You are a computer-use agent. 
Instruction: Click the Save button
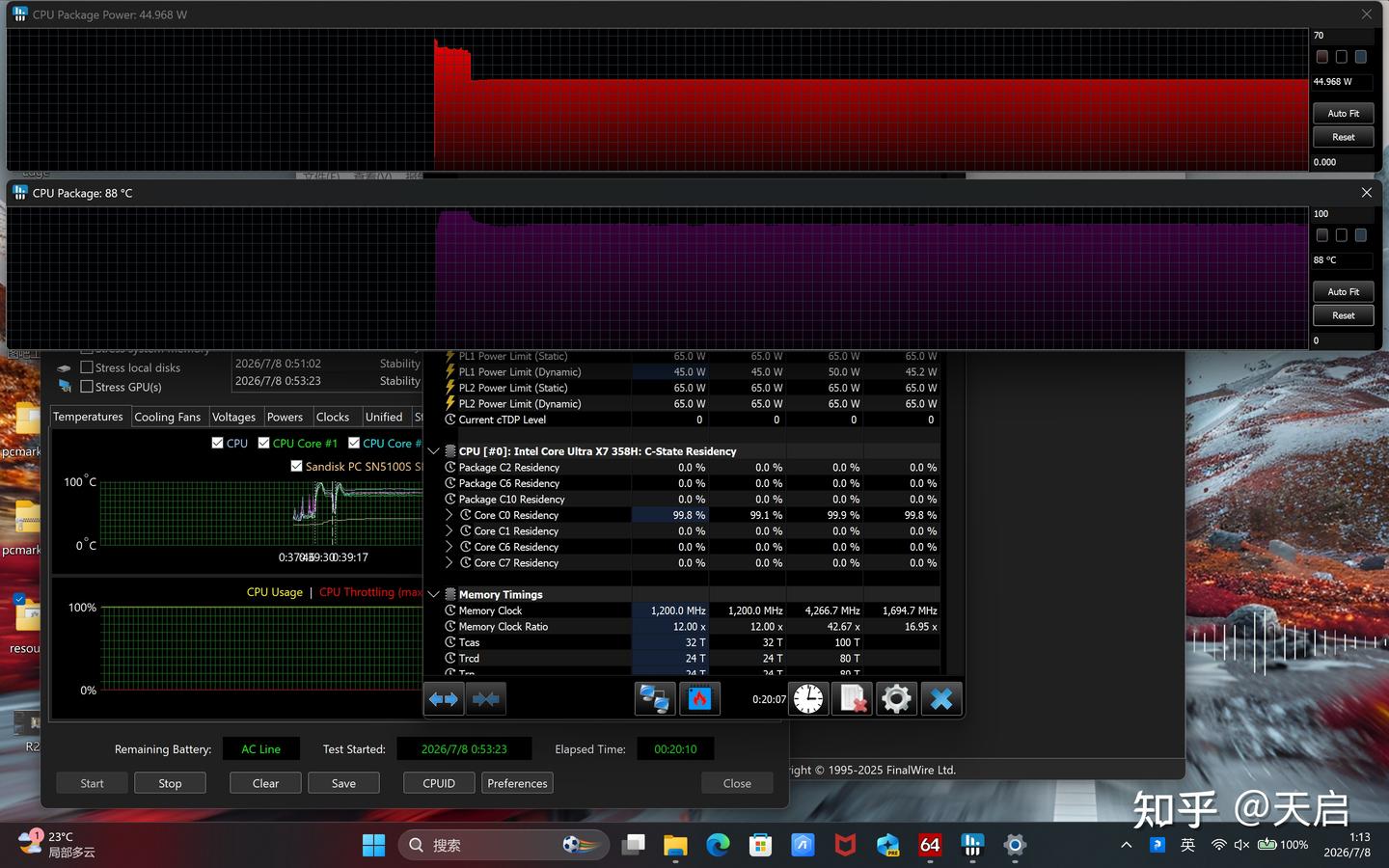(x=343, y=783)
